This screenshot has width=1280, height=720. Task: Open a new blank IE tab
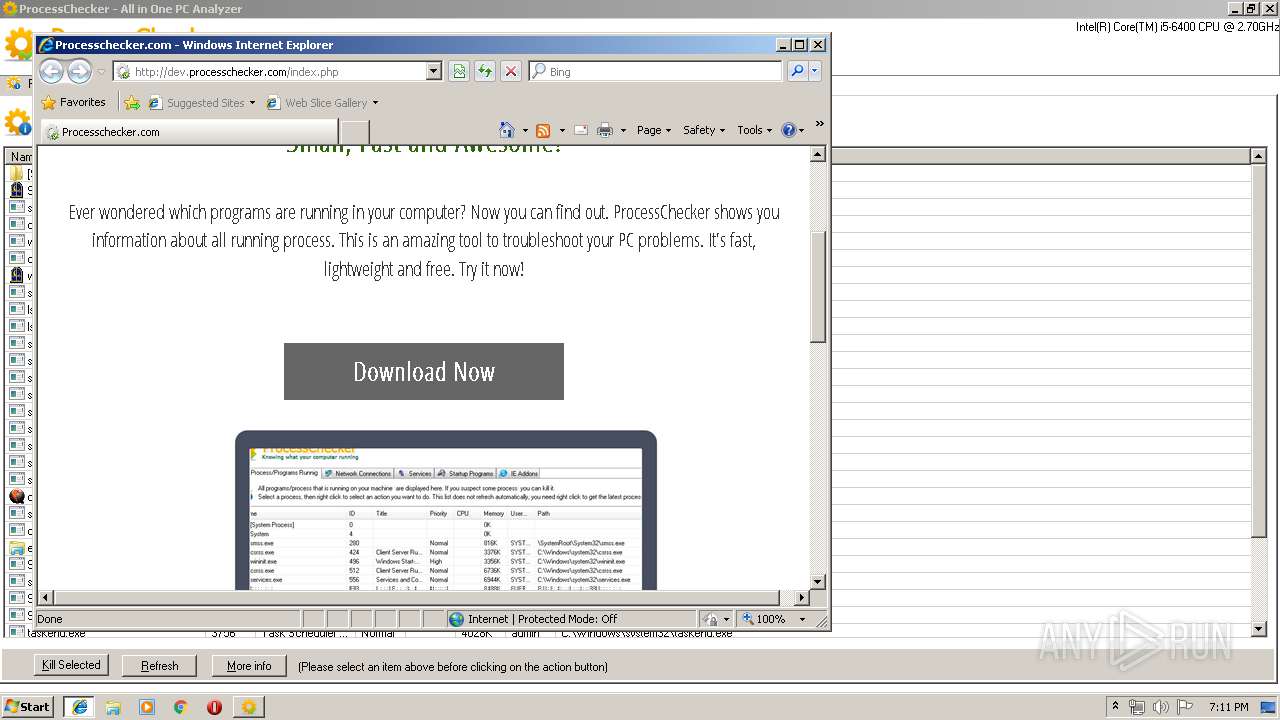pos(355,132)
